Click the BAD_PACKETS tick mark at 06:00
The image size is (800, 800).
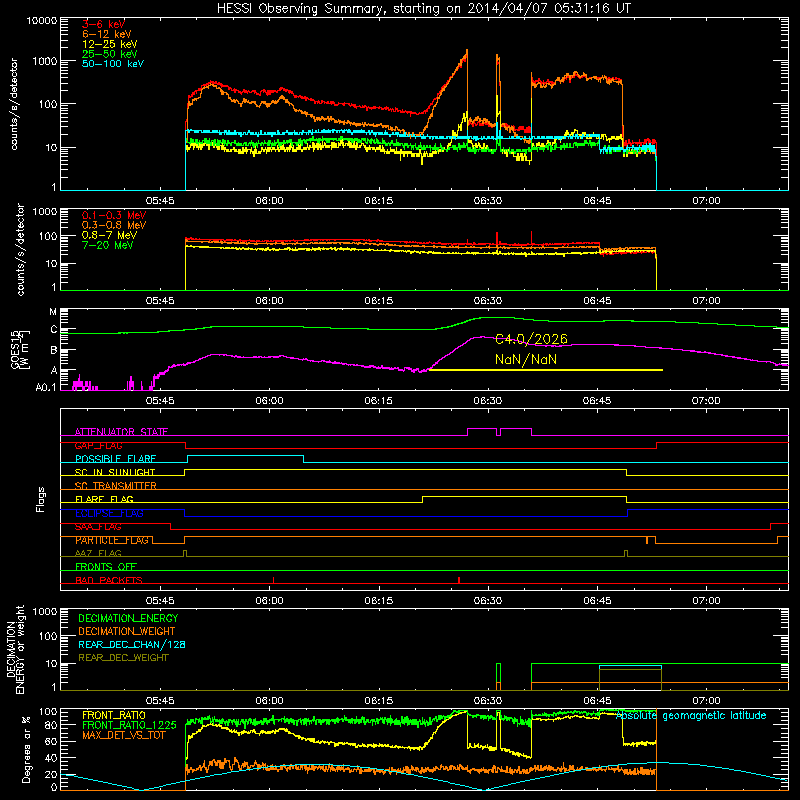coord(273,580)
